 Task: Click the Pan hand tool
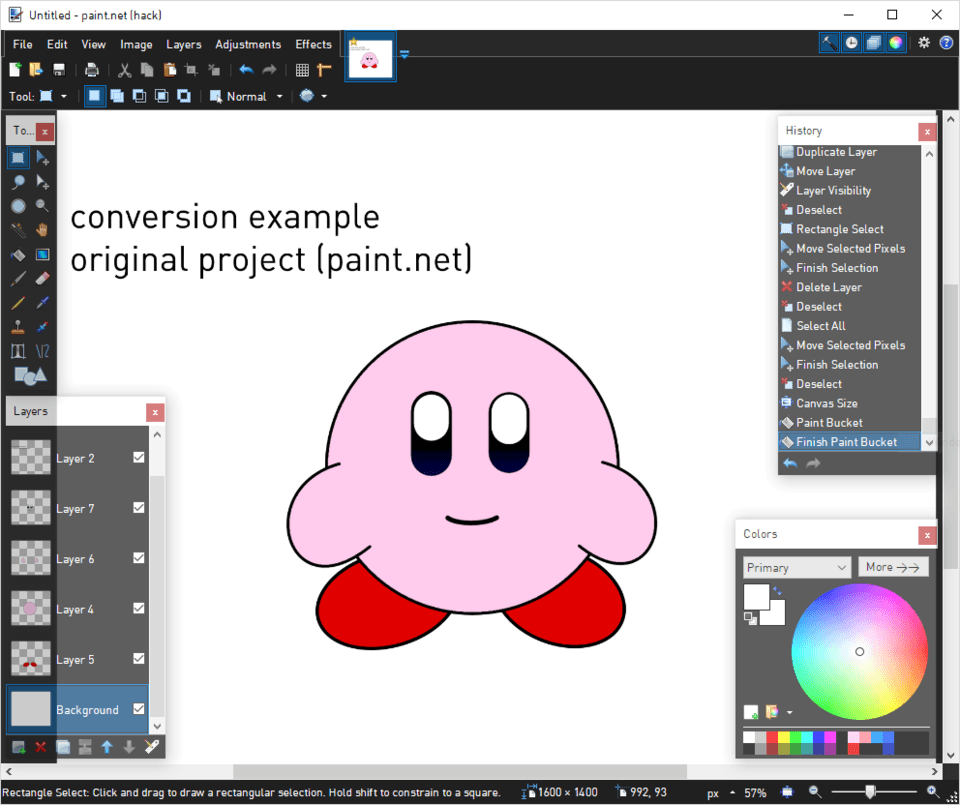click(42, 230)
